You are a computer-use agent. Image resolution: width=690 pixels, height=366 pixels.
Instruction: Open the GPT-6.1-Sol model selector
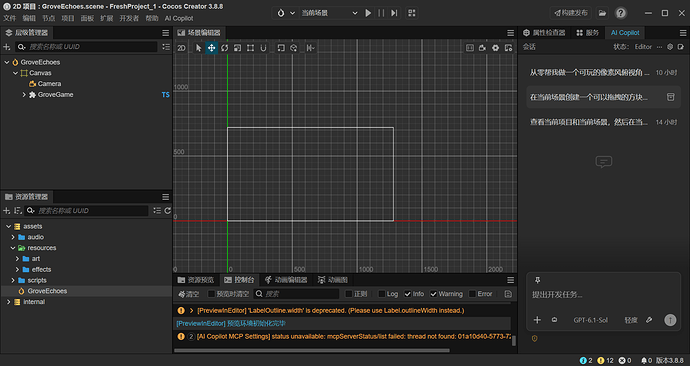pyautogui.click(x=591, y=320)
